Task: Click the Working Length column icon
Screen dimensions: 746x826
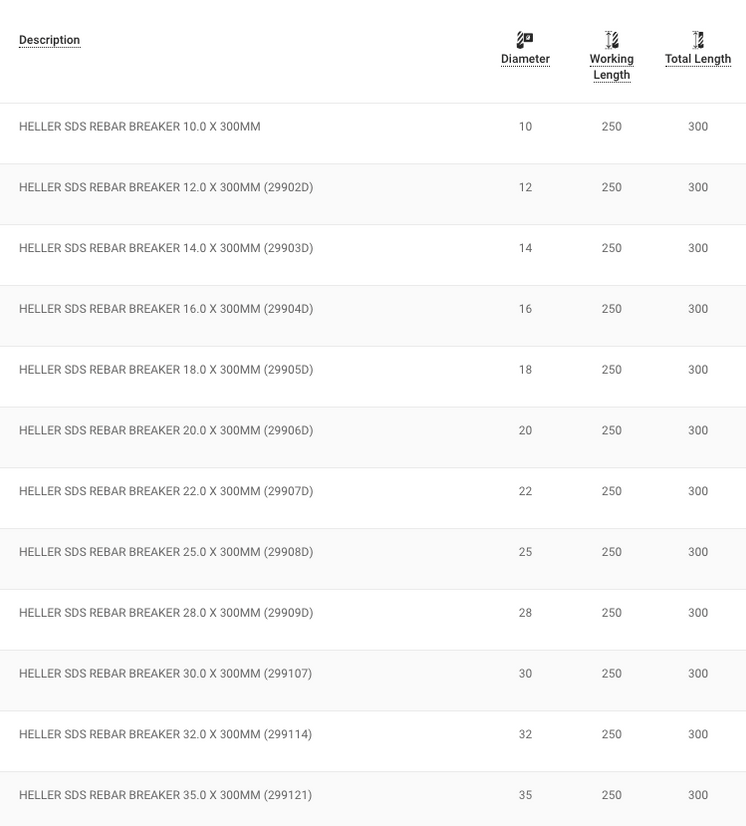Action: (x=611, y=40)
